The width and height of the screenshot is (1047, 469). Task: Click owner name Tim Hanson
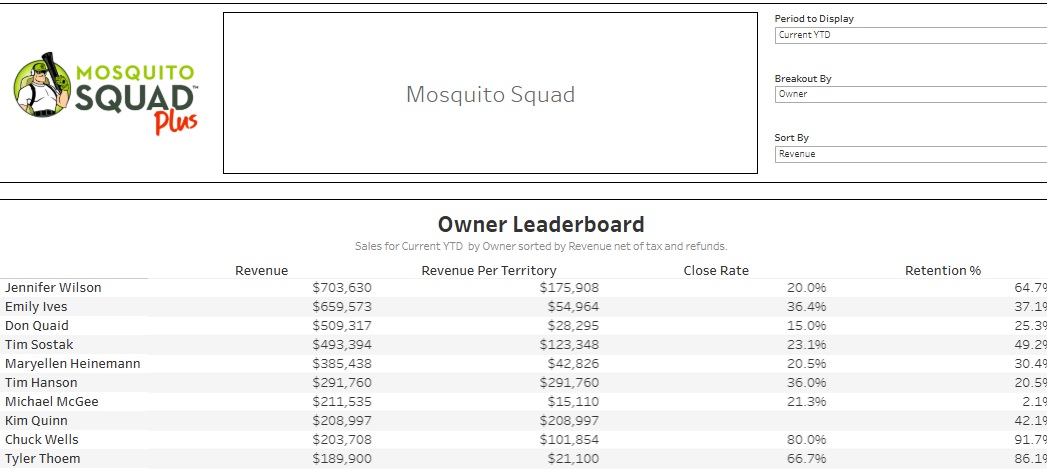pos(41,383)
